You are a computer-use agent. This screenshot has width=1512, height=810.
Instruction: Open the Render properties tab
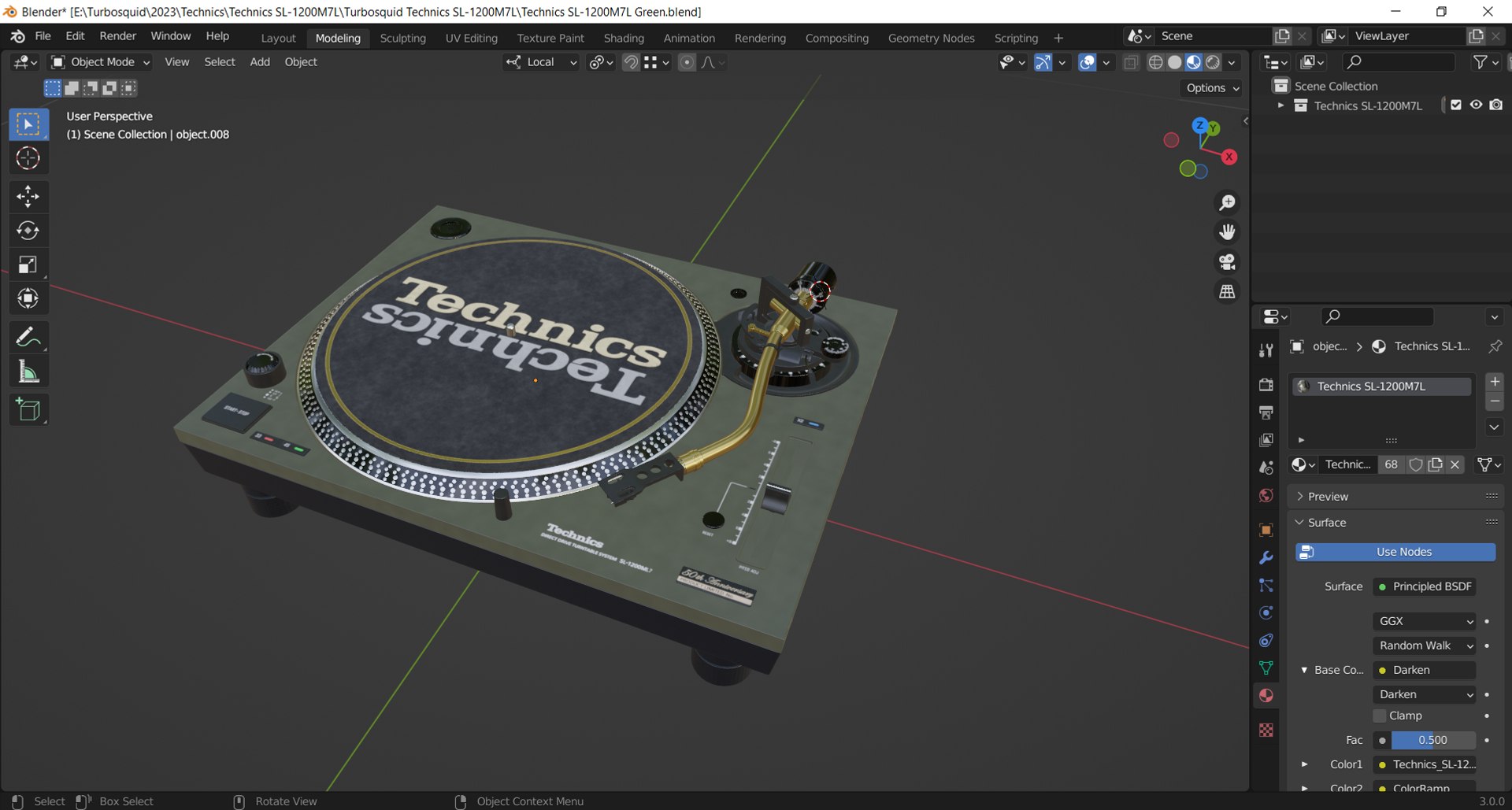coord(1266,385)
